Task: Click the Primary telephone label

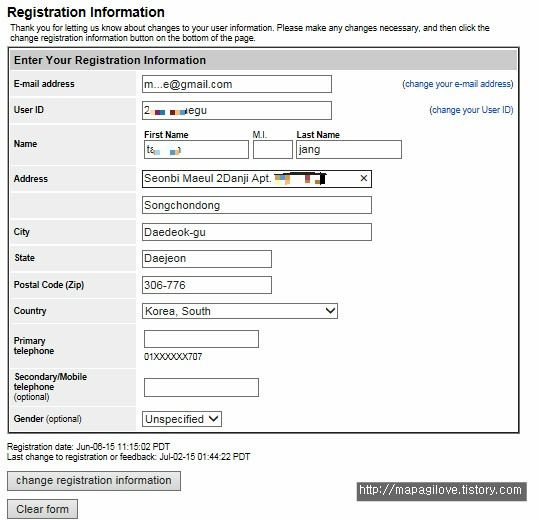Action: 34,346
